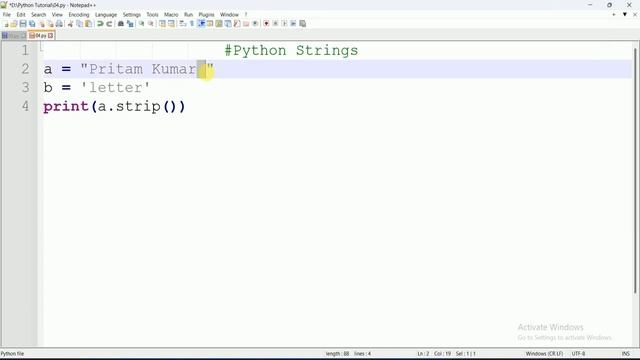The height and width of the screenshot is (360, 640).
Task: Save the current file with toolbar icon
Action: (x=23, y=24)
